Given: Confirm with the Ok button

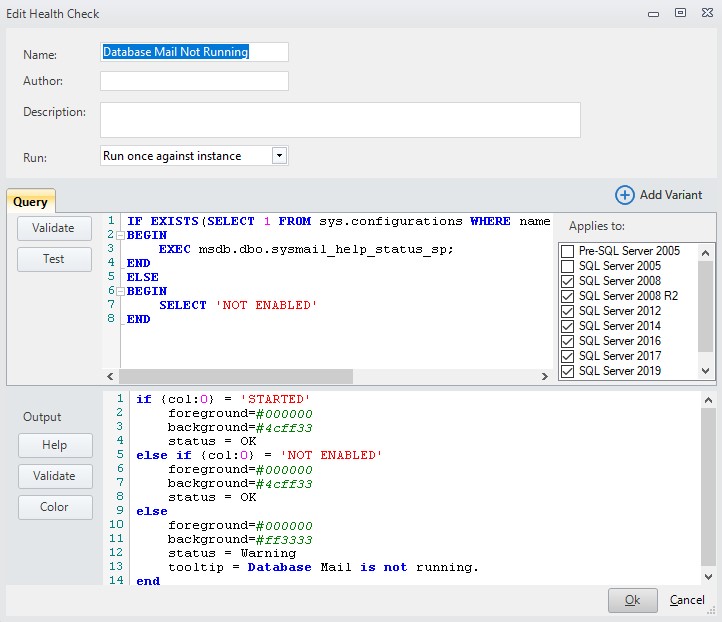Looking at the screenshot, I should 632,600.
